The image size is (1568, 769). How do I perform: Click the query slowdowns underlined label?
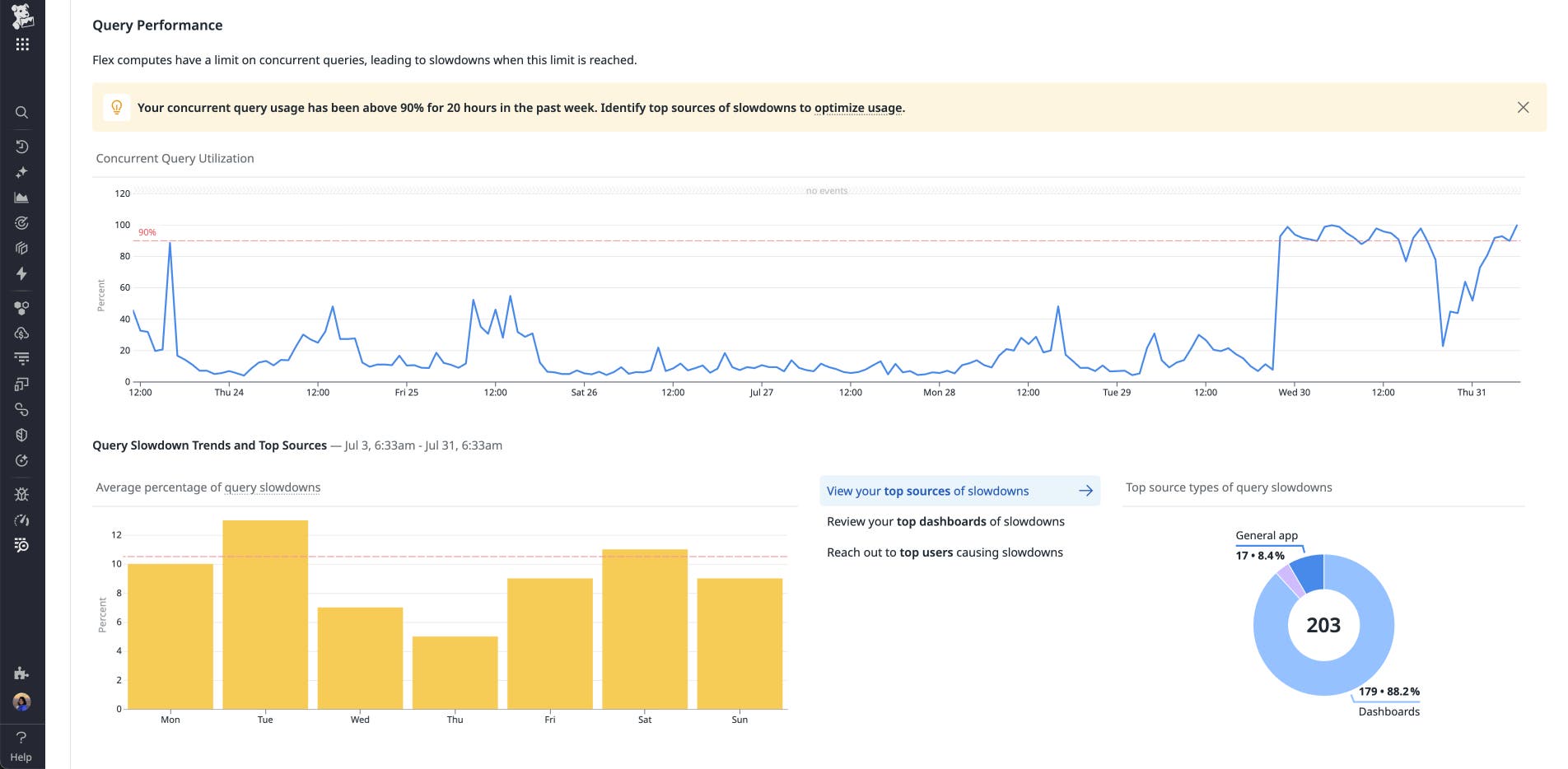(x=270, y=487)
